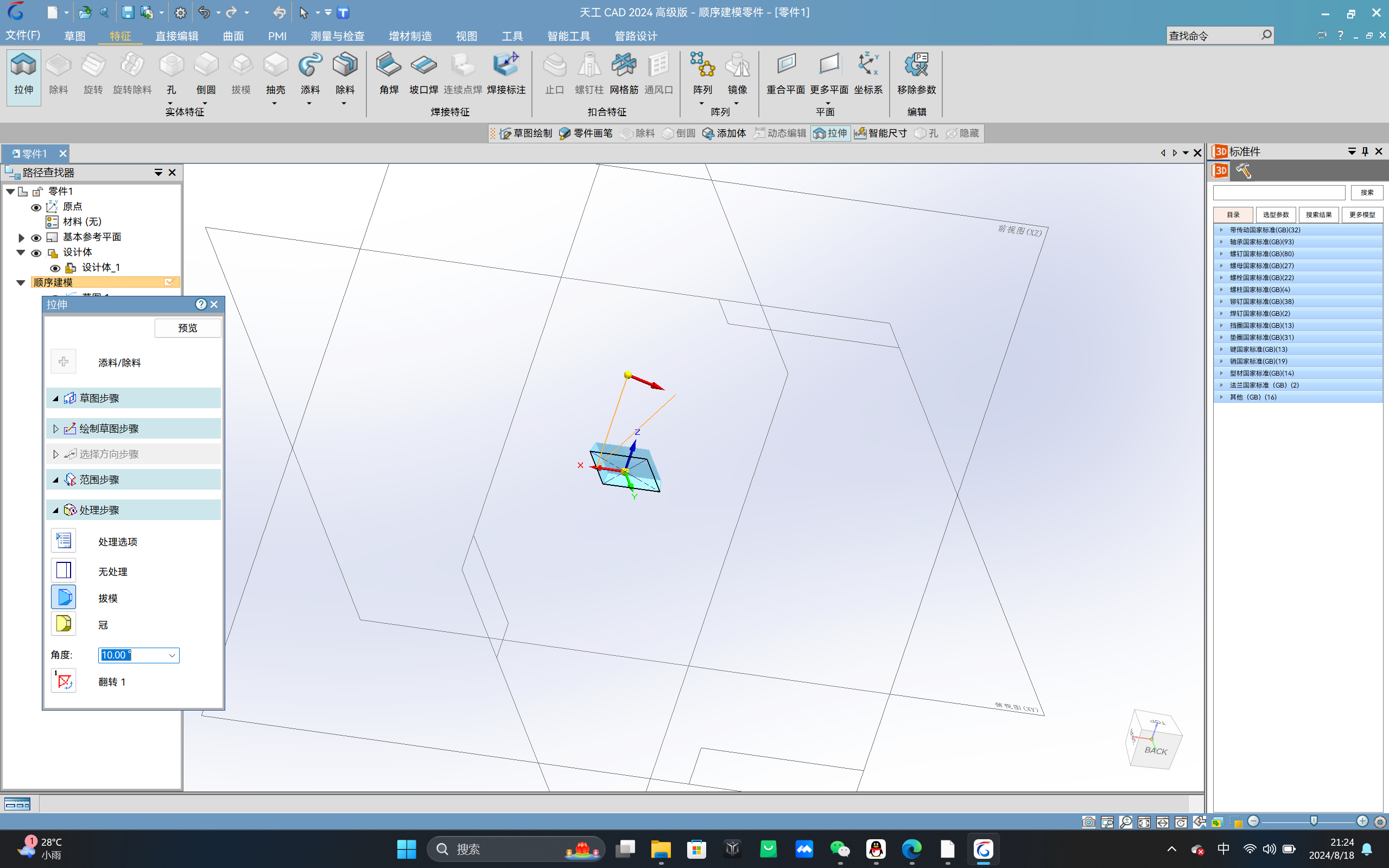1389x868 pixels.
Task: Click the options gear icon in title bar
Action: click(x=180, y=12)
